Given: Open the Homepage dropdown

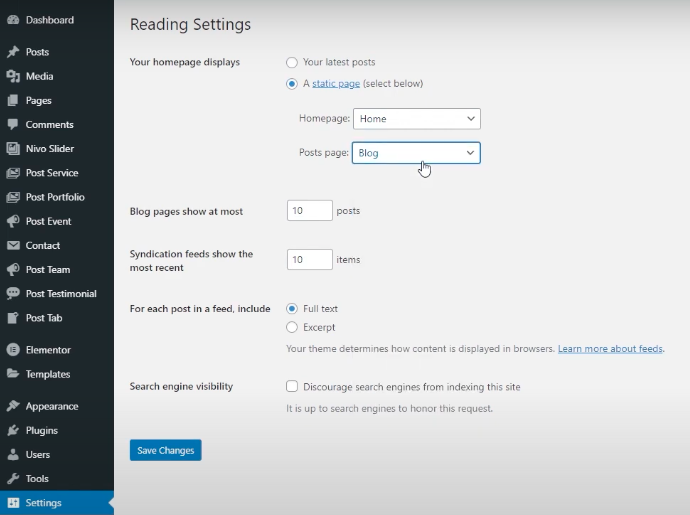Looking at the screenshot, I should (416, 118).
